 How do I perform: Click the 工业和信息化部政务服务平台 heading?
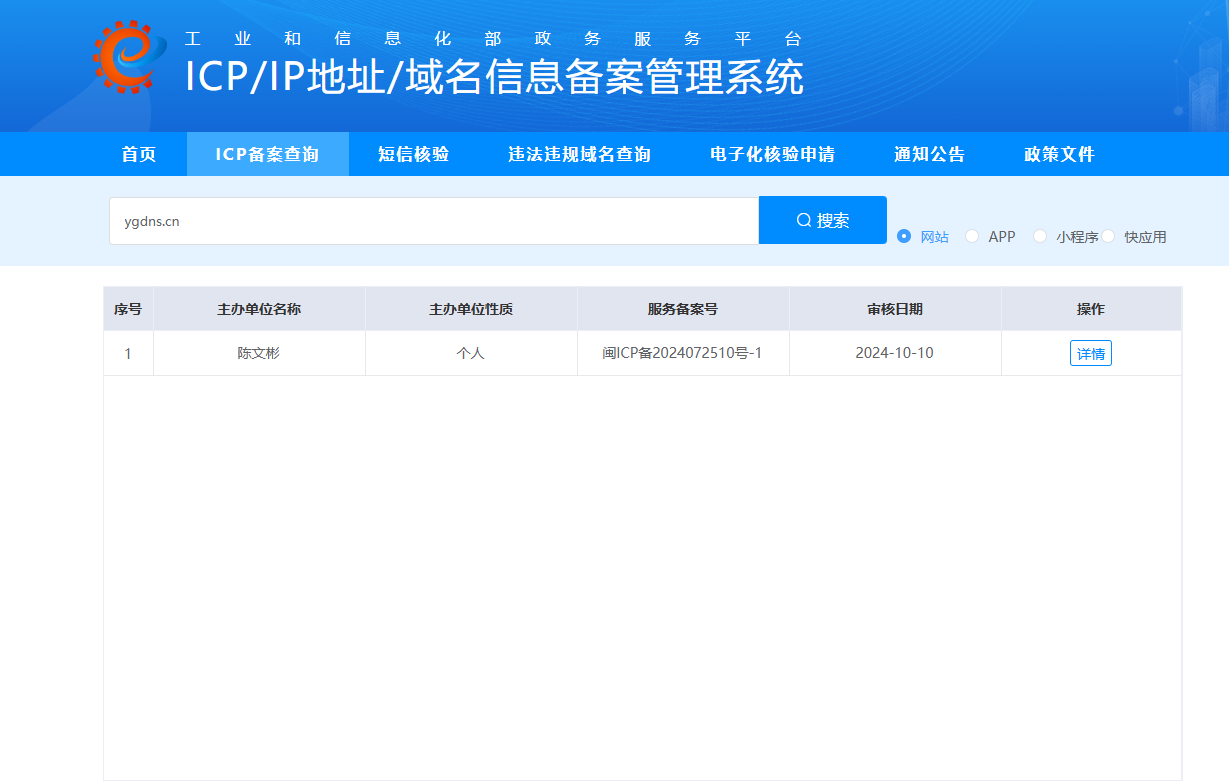coord(494,39)
